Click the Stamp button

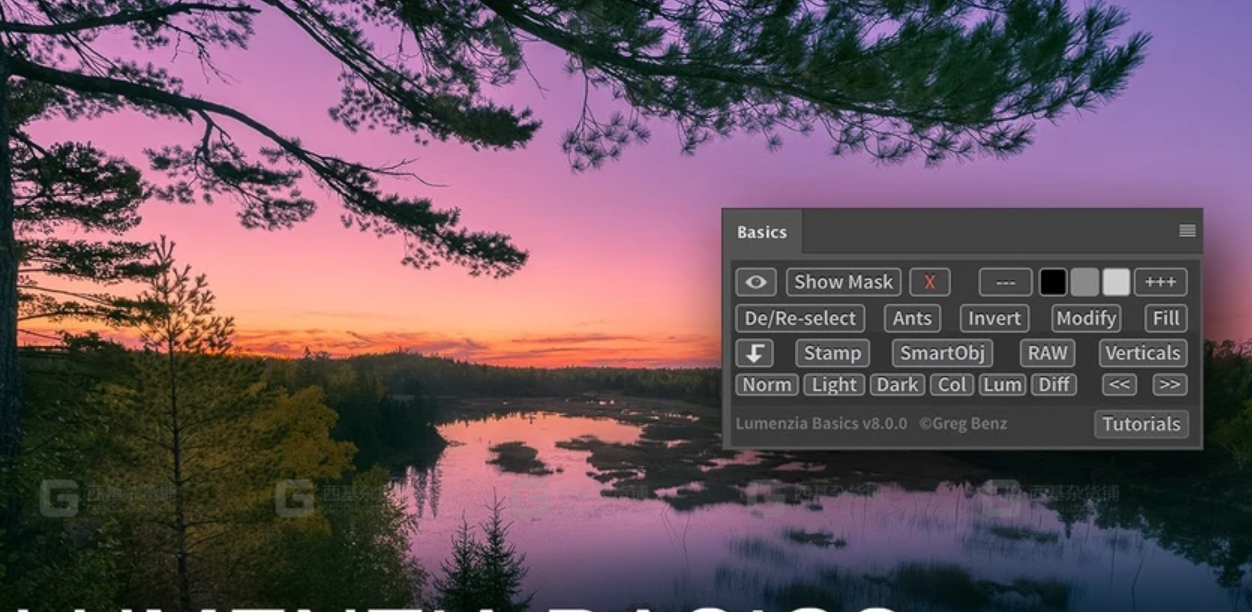pyautogui.click(x=832, y=353)
